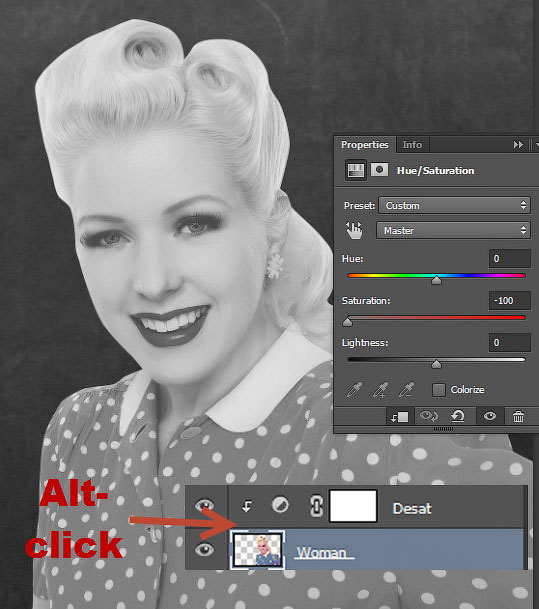The height and width of the screenshot is (609, 539).
Task: Select the Subtract from Sample eyedropper
Action: pyautogui.click(x=407, y=390)
